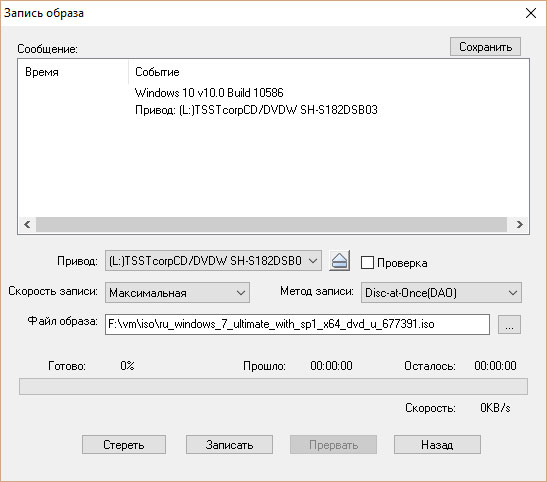Click the right arrow of horizontal scrollbar
This screenshot has width=547, height=482.
coord(519,224)
